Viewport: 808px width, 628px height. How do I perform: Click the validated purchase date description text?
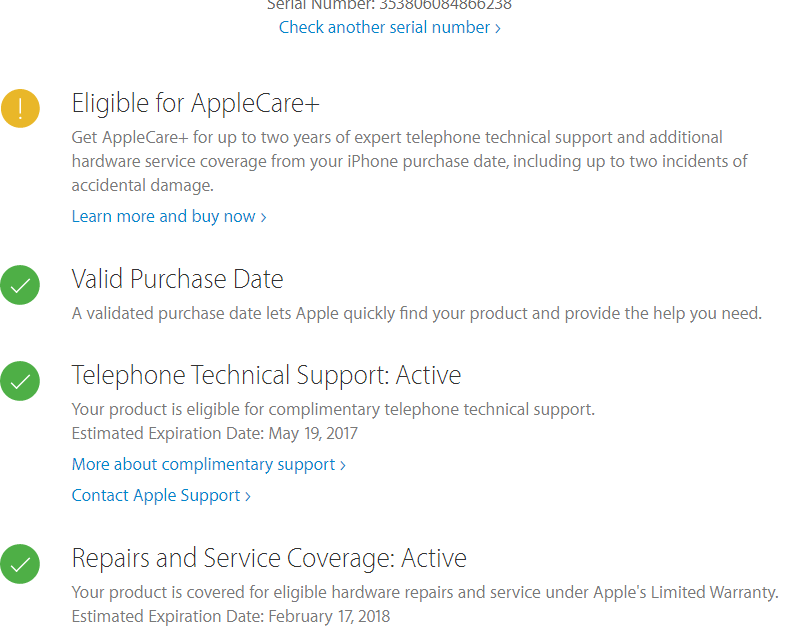[x=416, y=313]
